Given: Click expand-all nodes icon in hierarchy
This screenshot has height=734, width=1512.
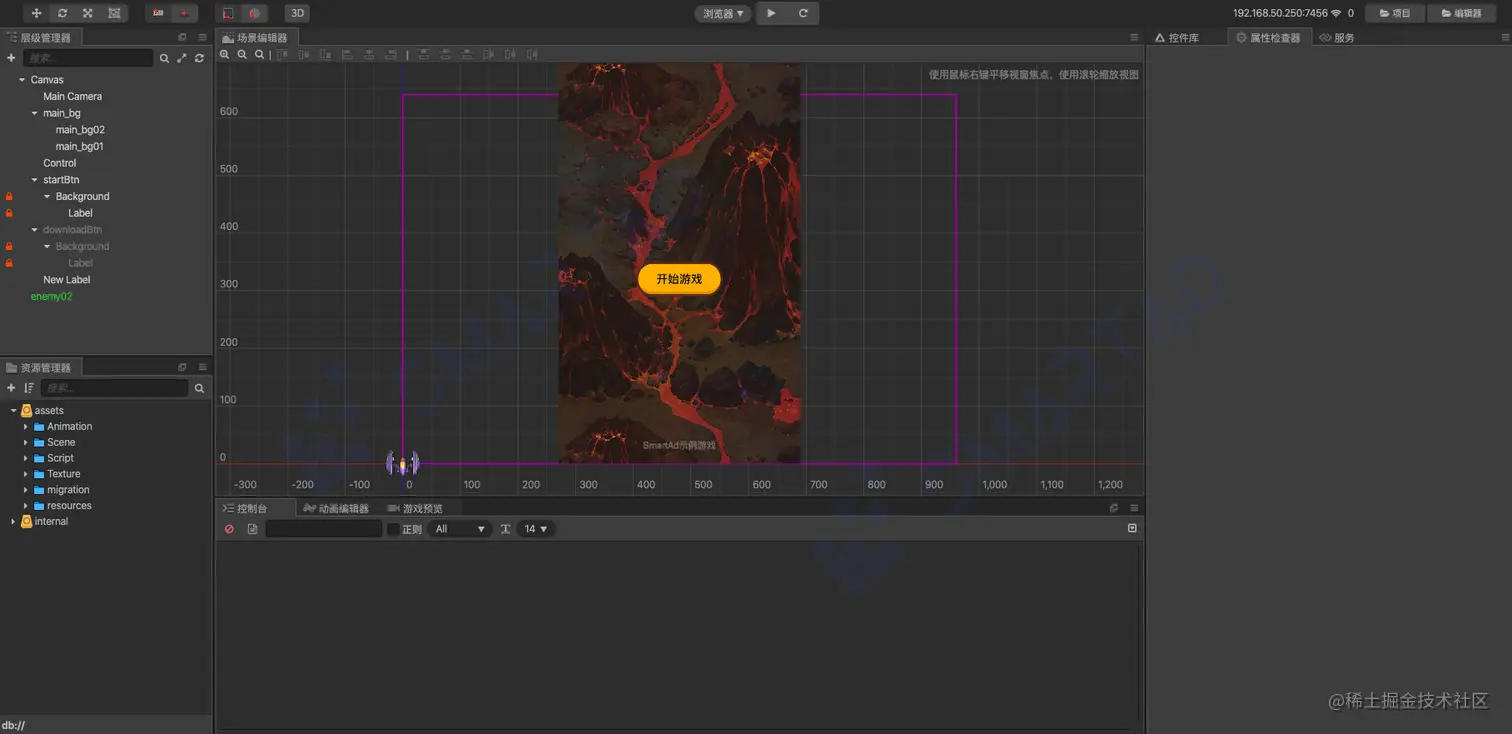Looking at the screenshot, I should 182,59.
